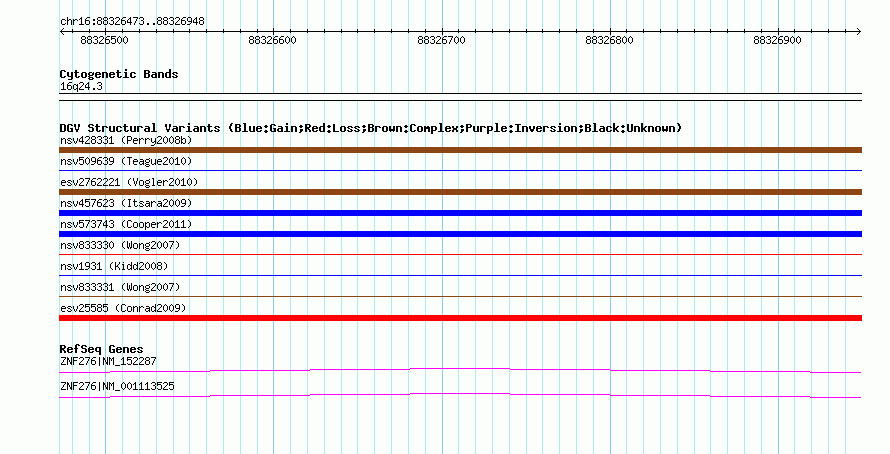Click the red esv25585 loss bar
890x454 pixels.
[460, 318]
